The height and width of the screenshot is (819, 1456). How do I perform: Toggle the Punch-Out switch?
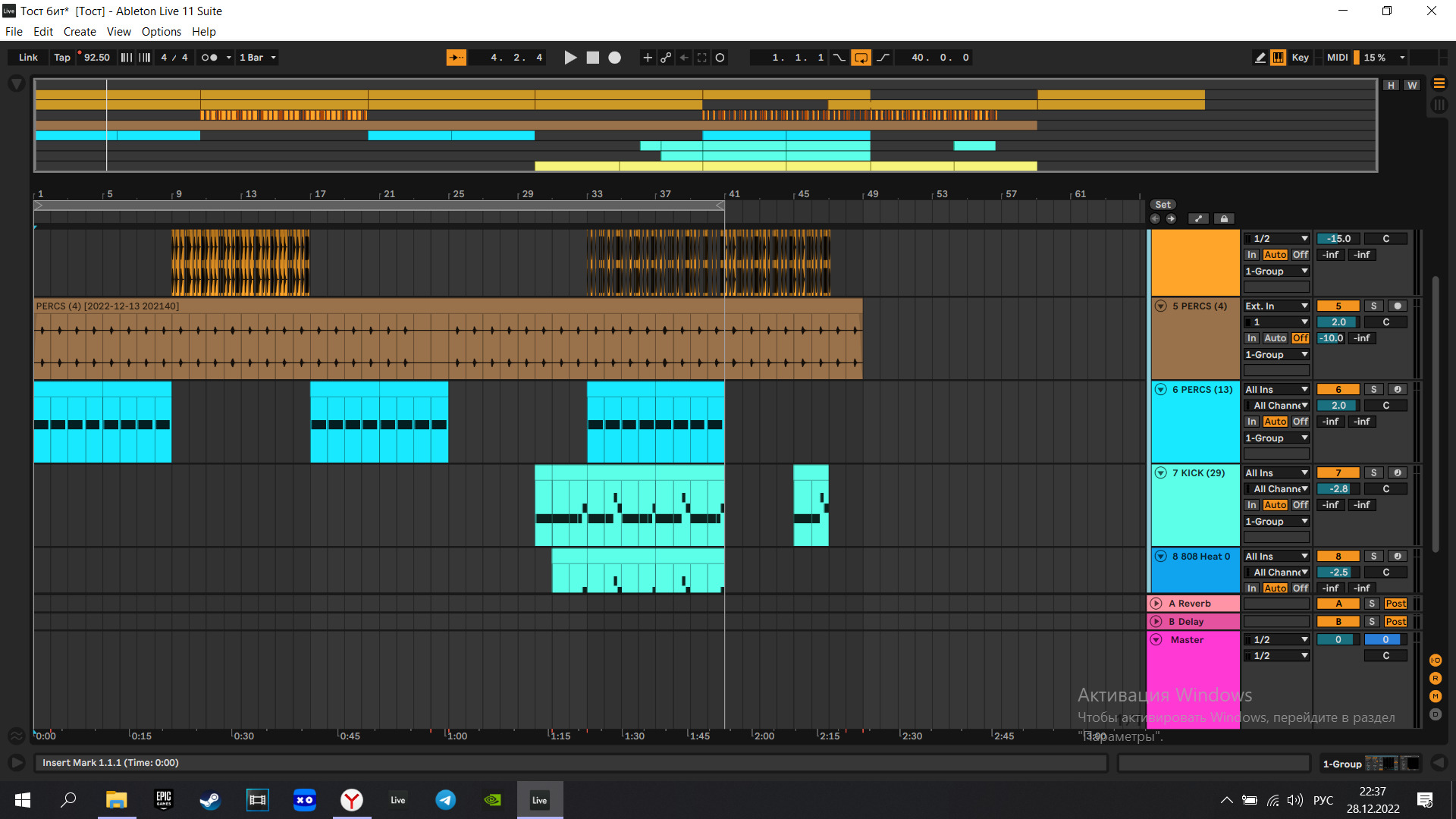coord(883,58)
